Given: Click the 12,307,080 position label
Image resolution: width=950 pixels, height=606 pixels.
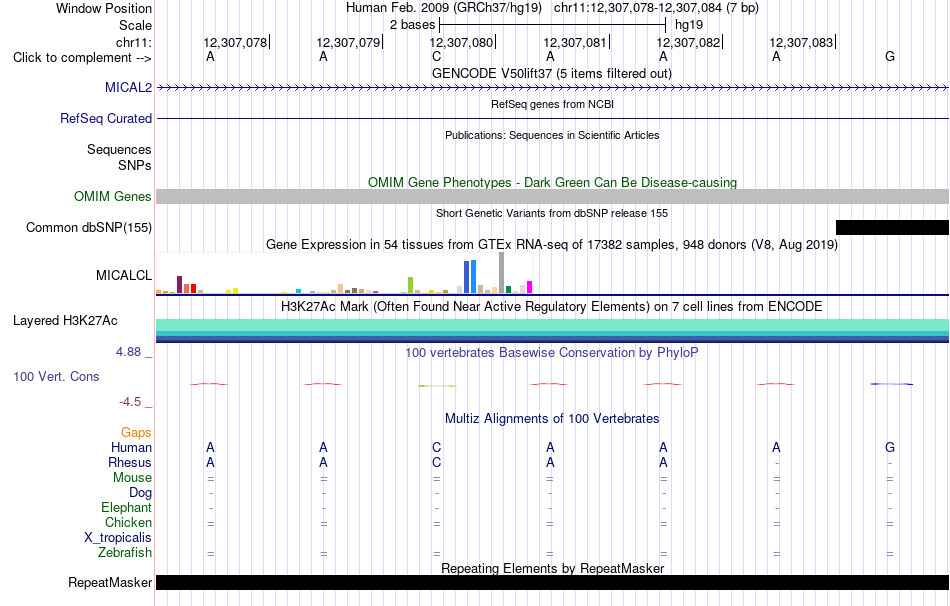Looking at the screenshot, I should pyautogui.click(x=461, y=42).
